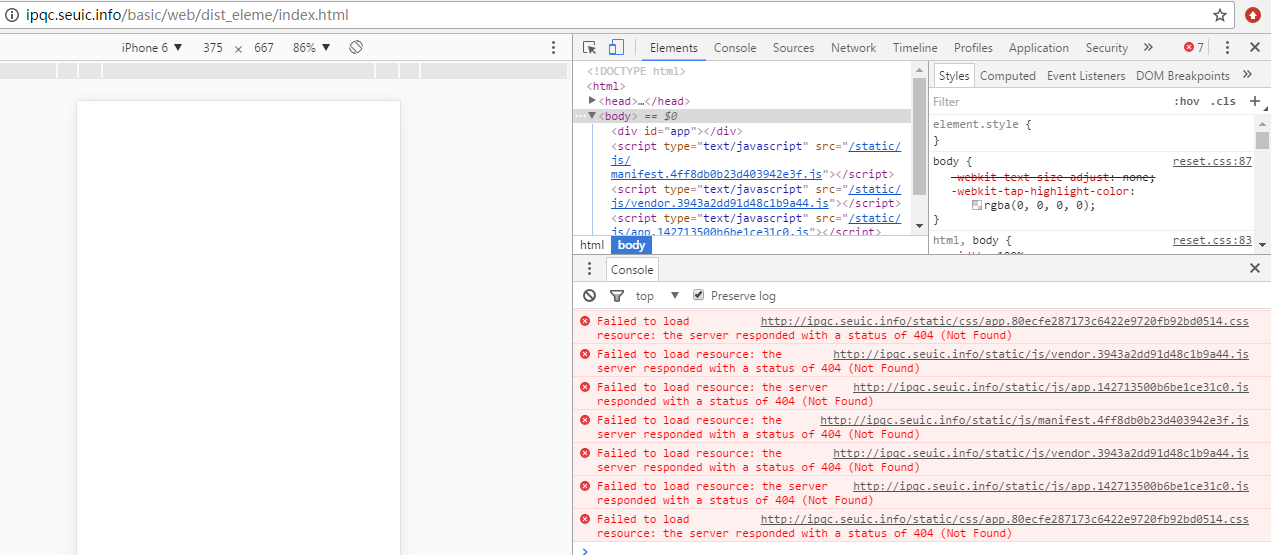The height and width of the screenshot is (555, 1271).
Task: Select the <!DOCTYPE html> line
Action: point(636,71)
